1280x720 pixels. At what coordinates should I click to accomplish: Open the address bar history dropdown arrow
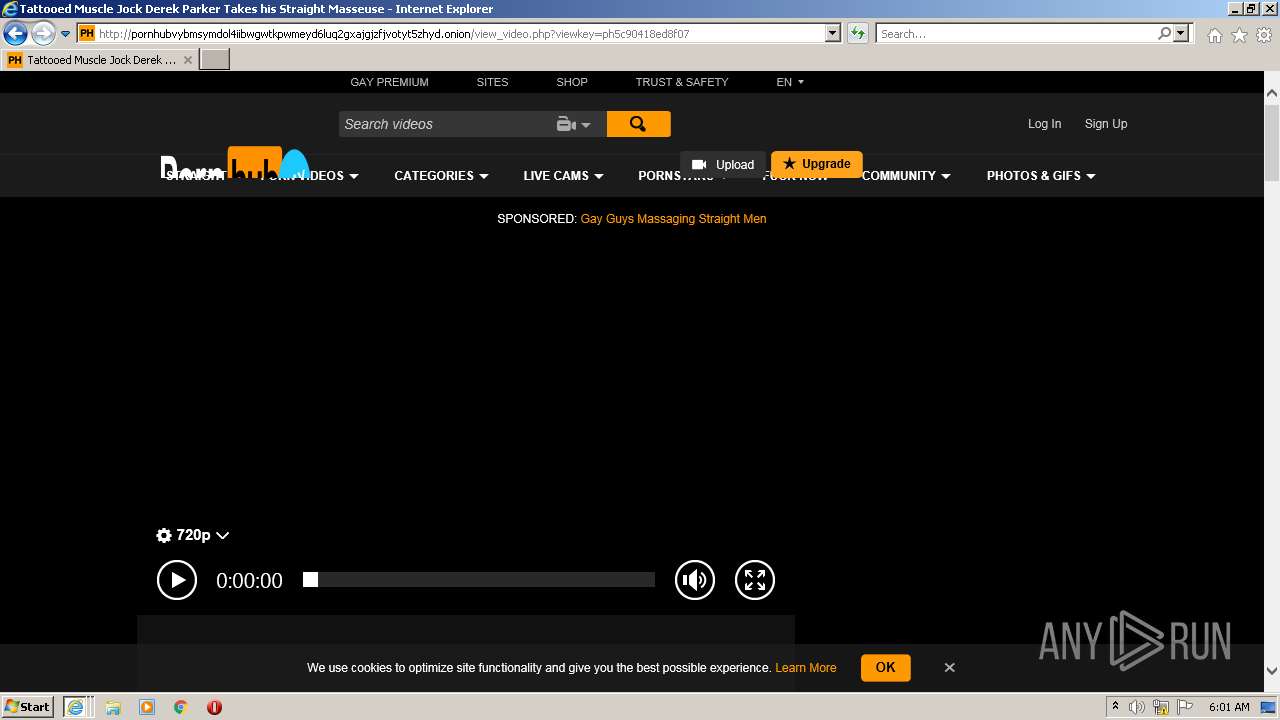[833, 33]
